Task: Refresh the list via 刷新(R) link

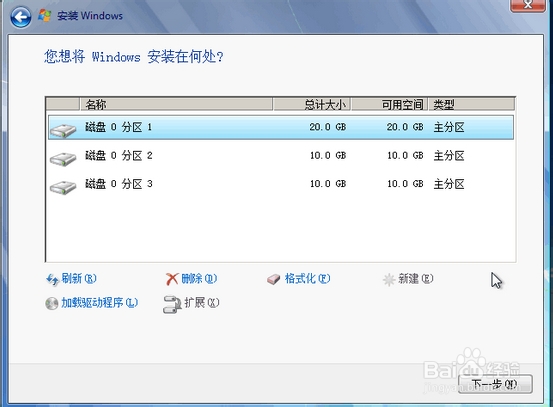Action: point(79,279)
